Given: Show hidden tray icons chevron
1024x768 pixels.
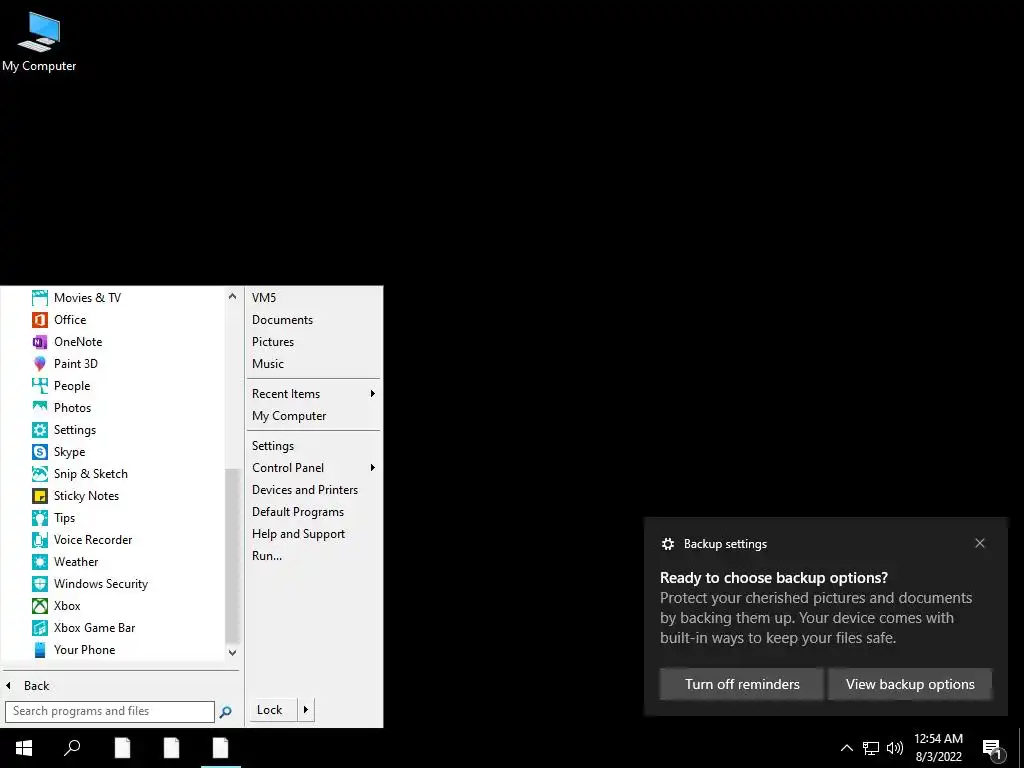Looking at the screenshot, I should pyautogui.click(x=846, y=748).
